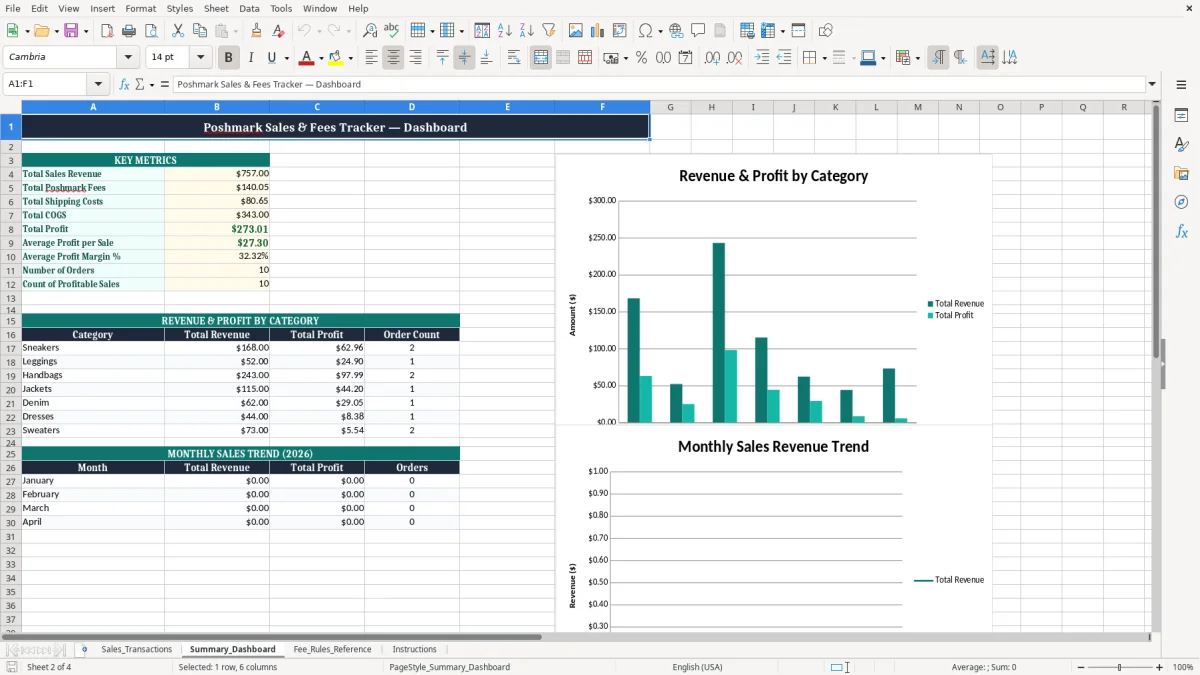This screenshot has width=1200, height=675.
Task: Open sidebar Navigator compass icon
Action: click(x=1181, y=202)
